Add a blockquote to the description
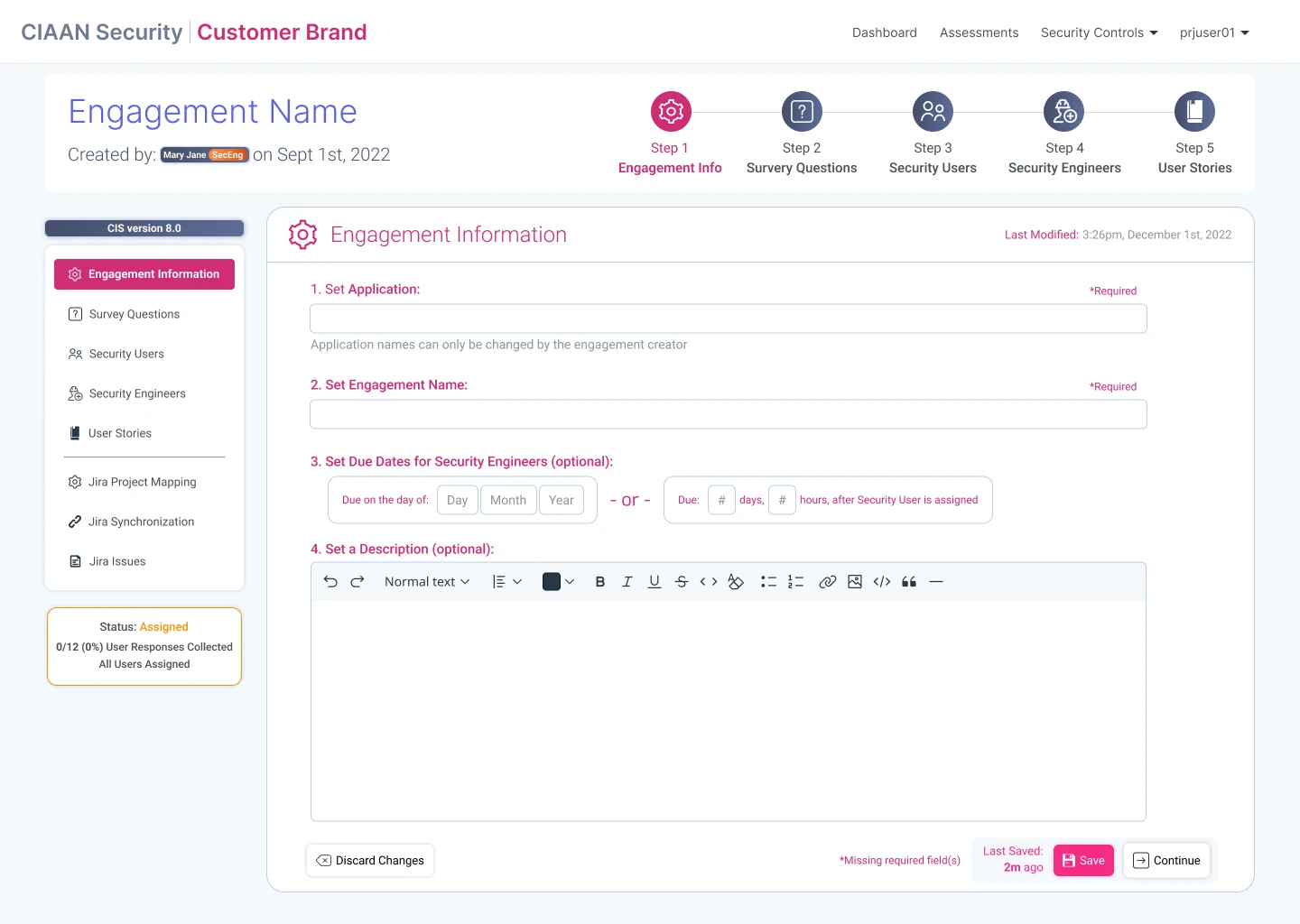This screenshot has width=1300, height=924. [909, 582]
